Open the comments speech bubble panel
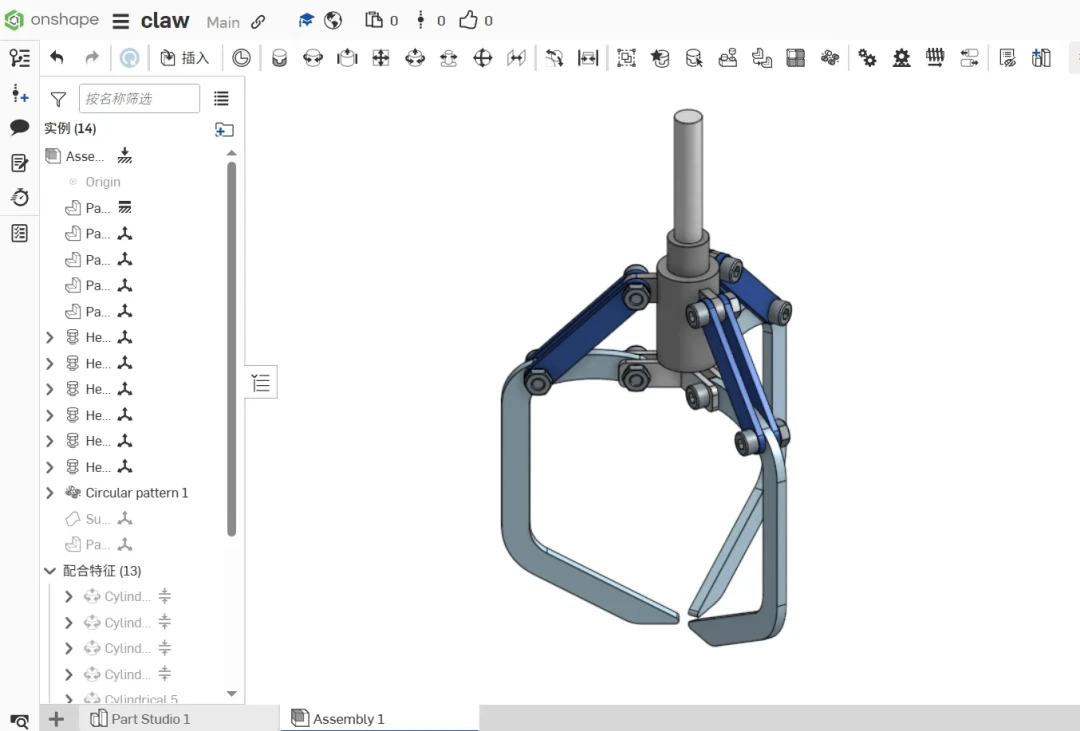 coord(19,127)
